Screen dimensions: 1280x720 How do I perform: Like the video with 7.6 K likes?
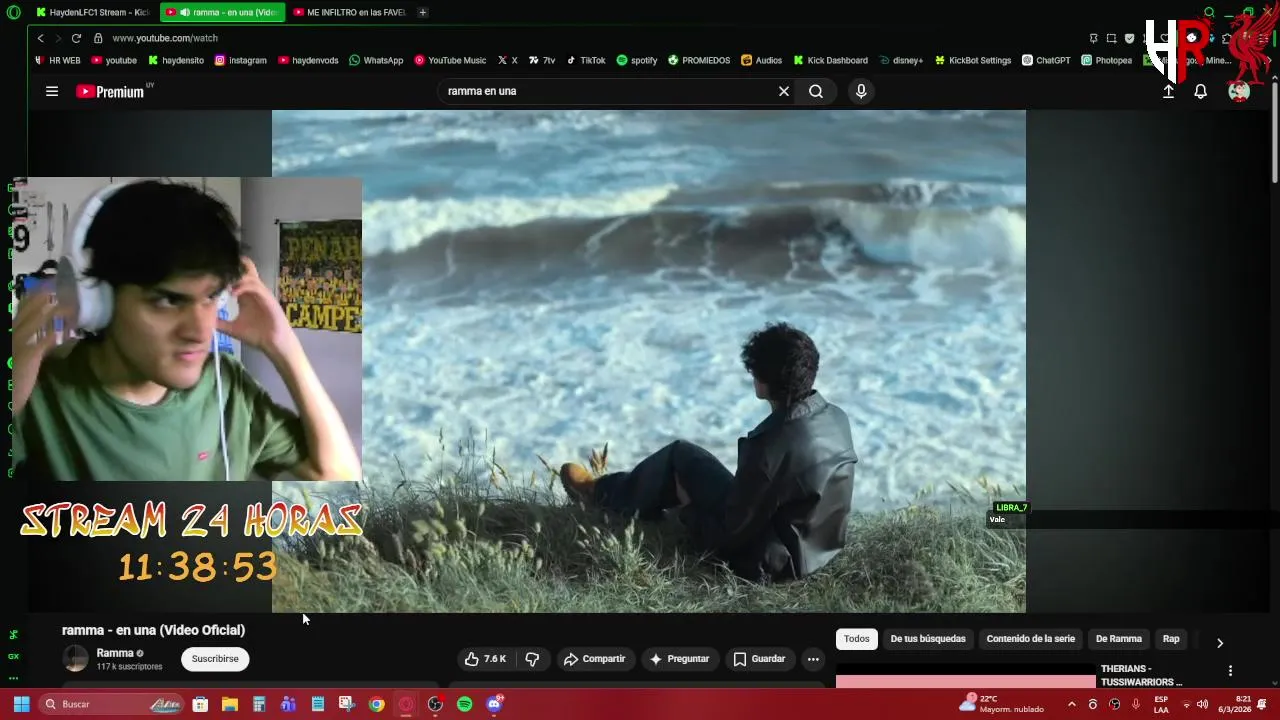coord(485,659)
